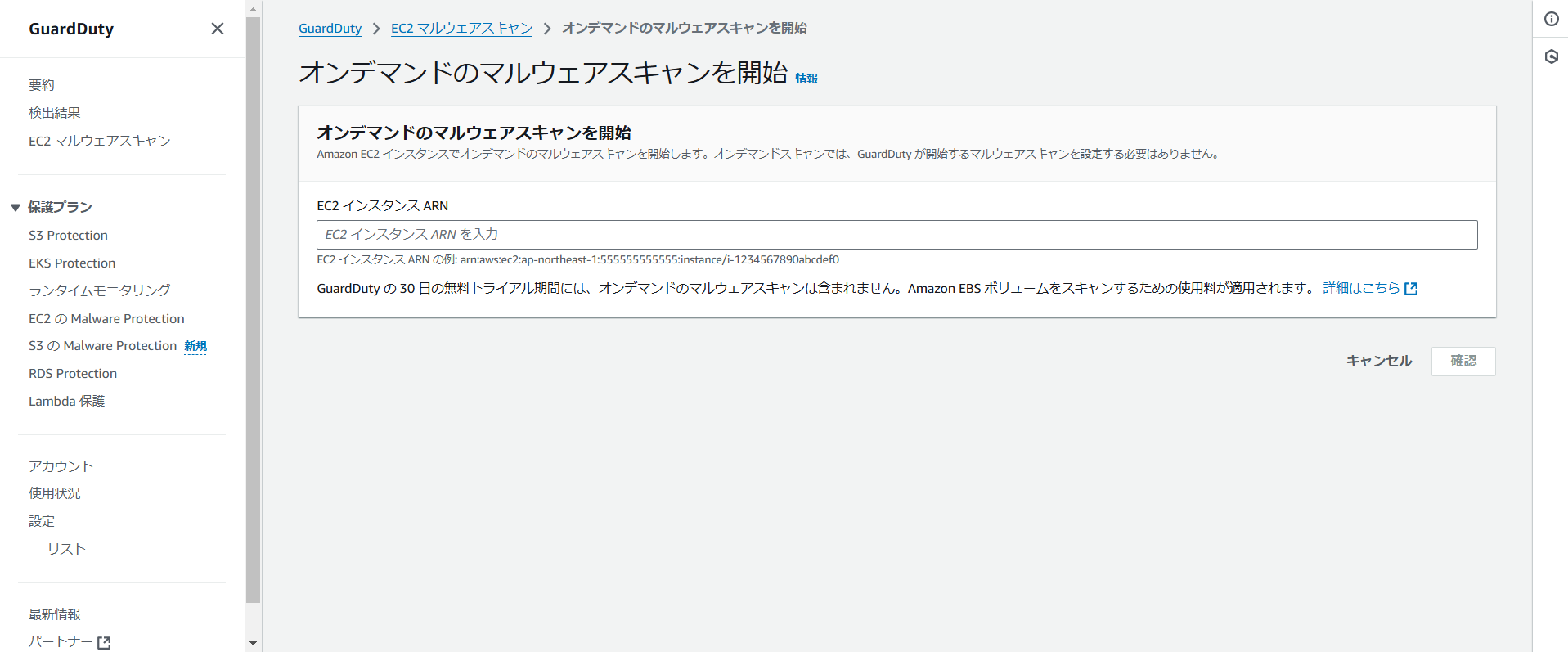Click GuardDuty breadcrumb link

[x=330, y=29]
